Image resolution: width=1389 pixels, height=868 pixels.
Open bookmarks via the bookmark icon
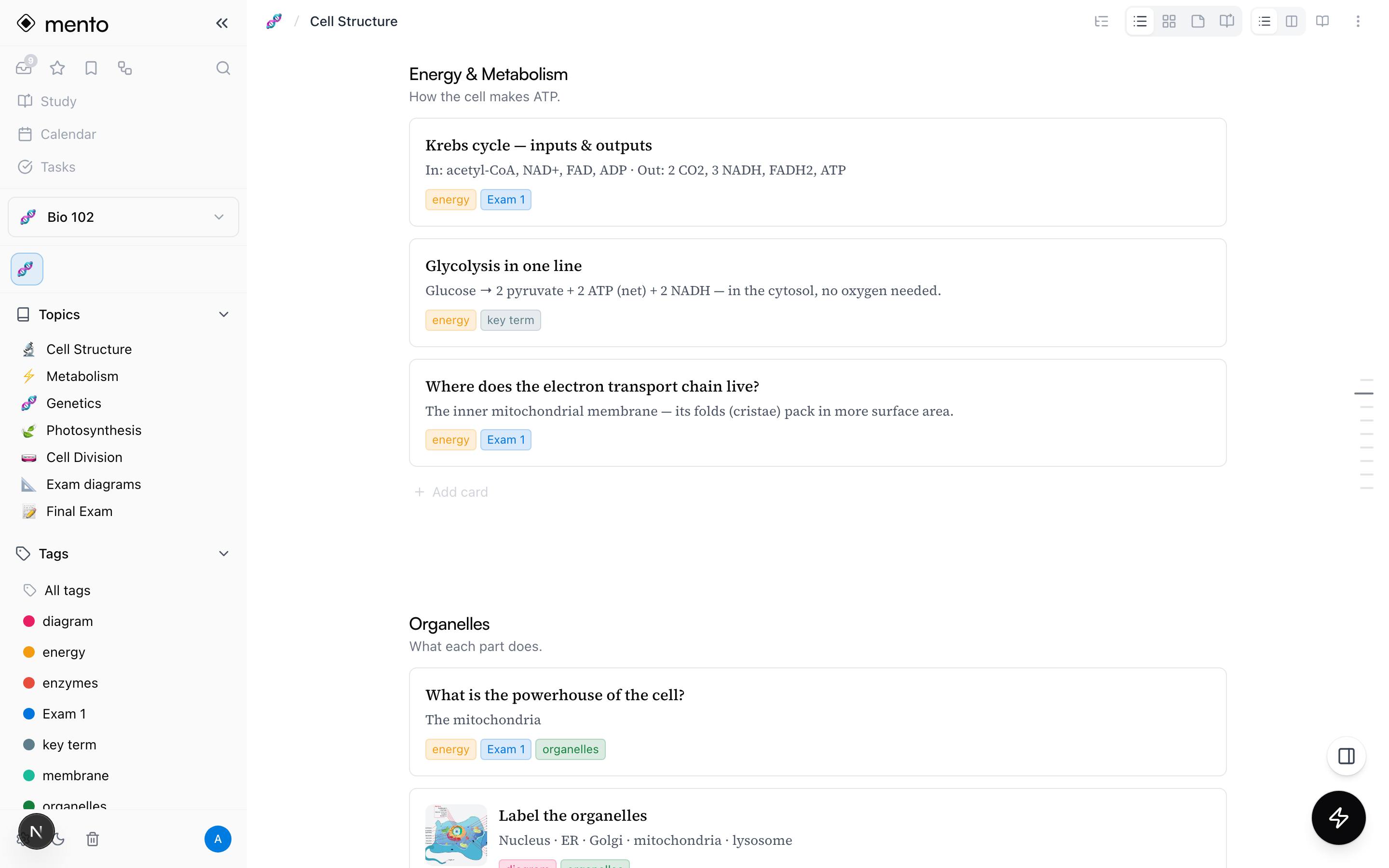[91, 68]
